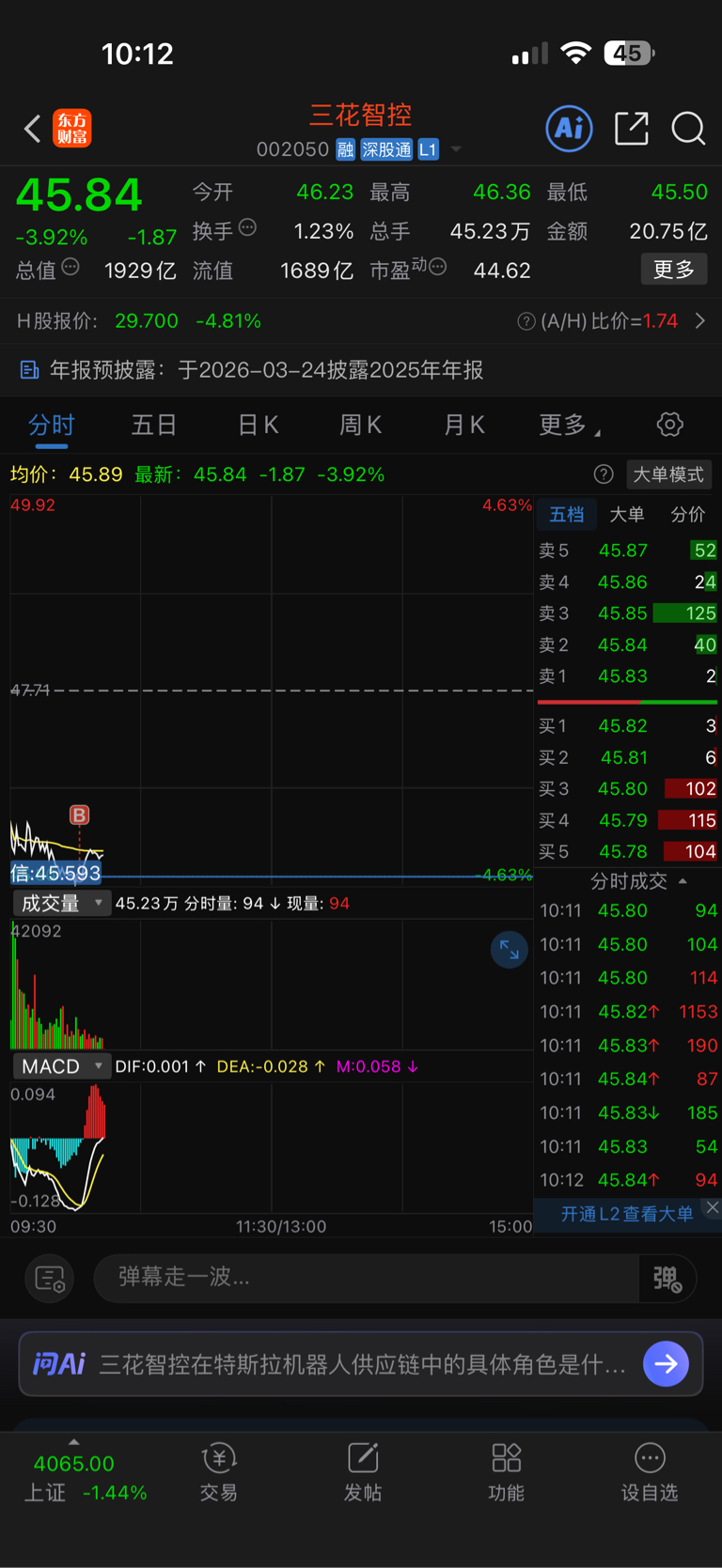Switch to 周K chart tab
Image resolution: width=722 pixels, height=1568 pixels.
coord(361,425)
